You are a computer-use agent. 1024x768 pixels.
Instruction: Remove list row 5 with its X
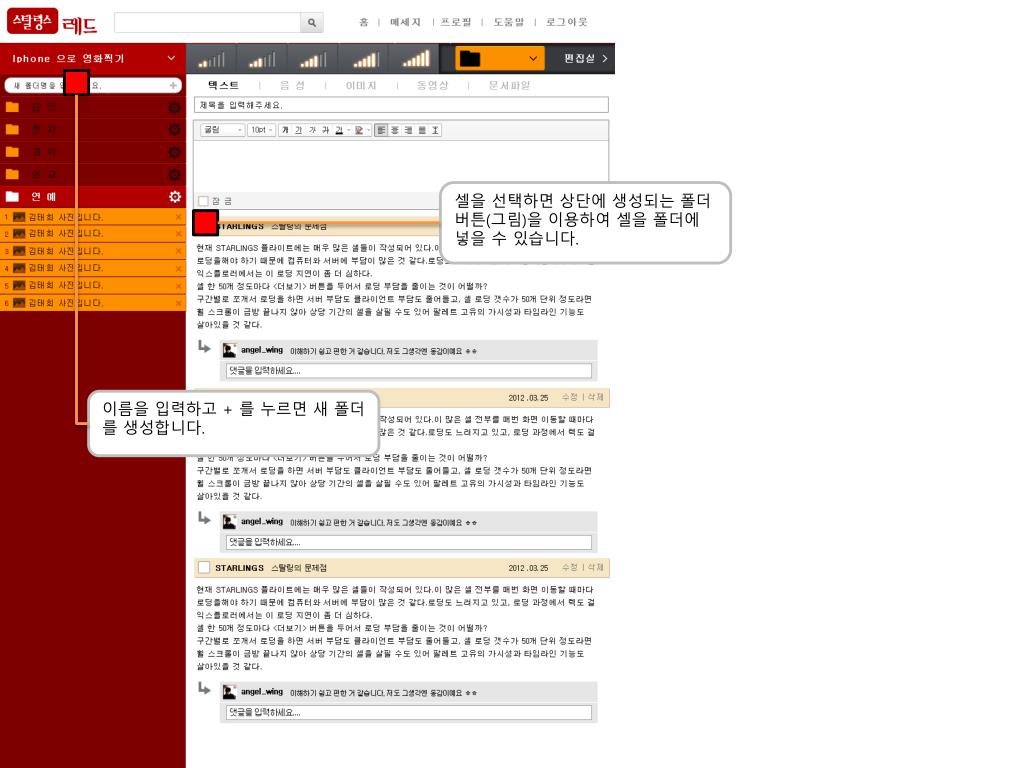coord(178,285)
